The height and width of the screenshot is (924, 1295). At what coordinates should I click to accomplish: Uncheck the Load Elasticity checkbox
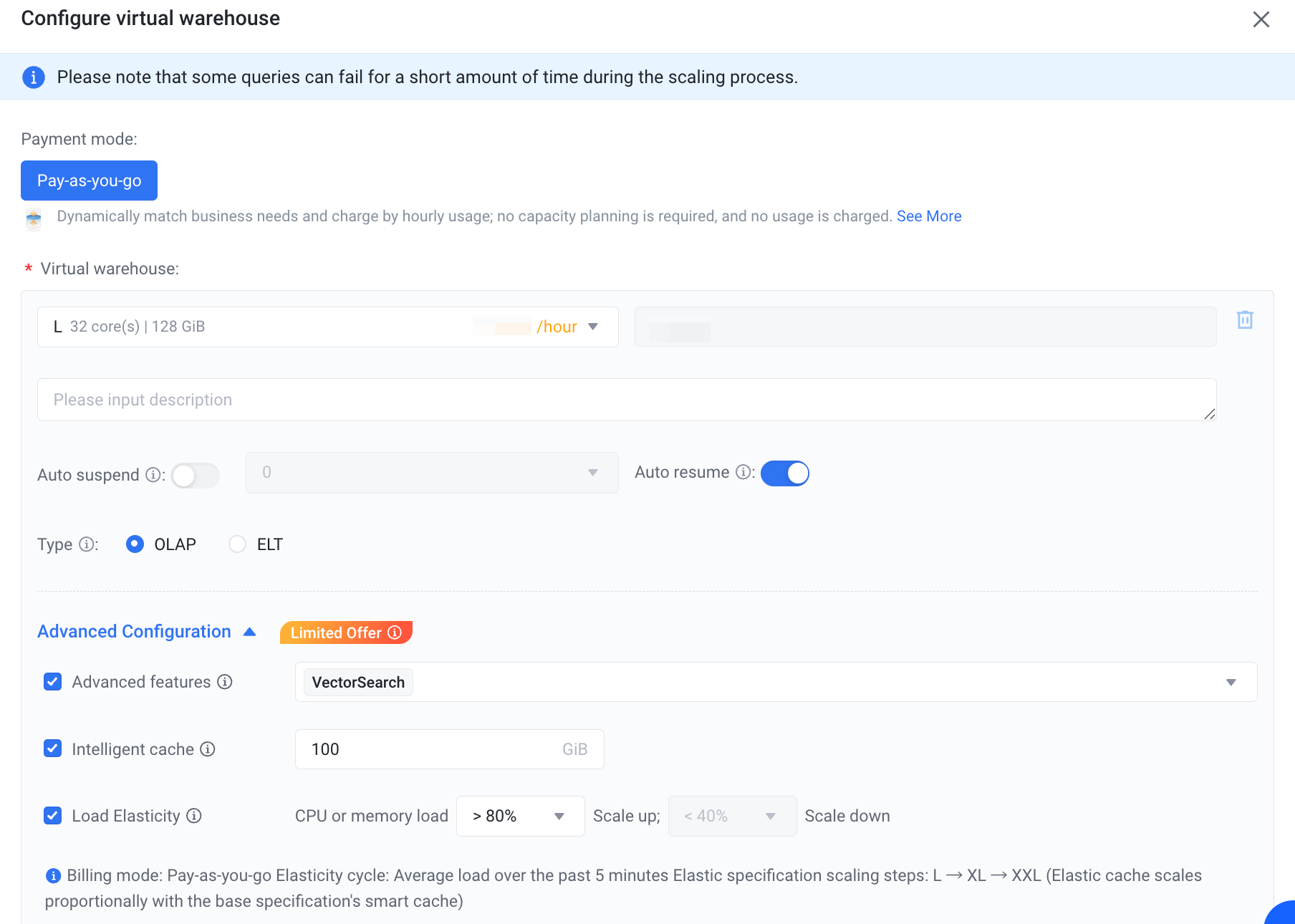click(x=53, y=816)
